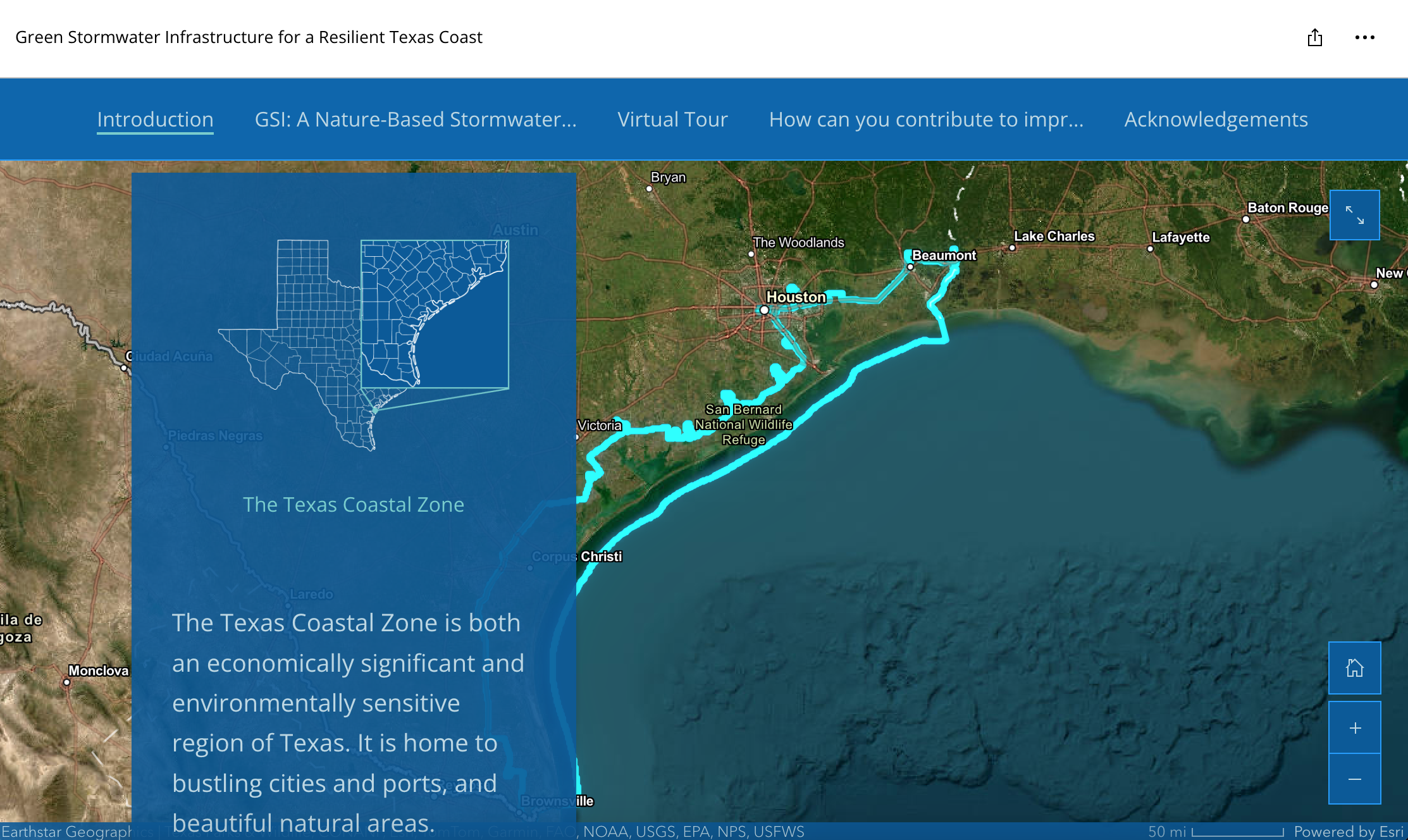Click the San Bernard National Wildlife Refuge label
The height and width of the screenshot is (840, 1408).
point(744,424)
